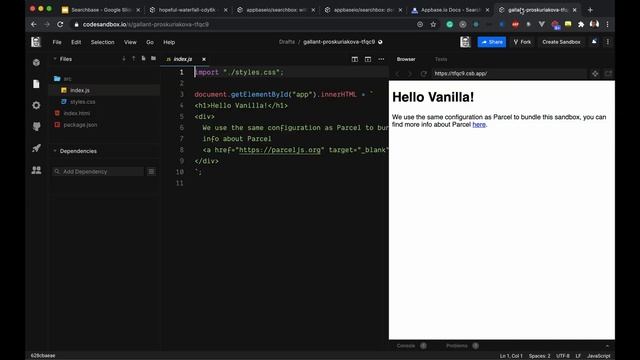Click the Add Dependency search field
Viewport: 640px width, 360px height.
tap(98, 171)
